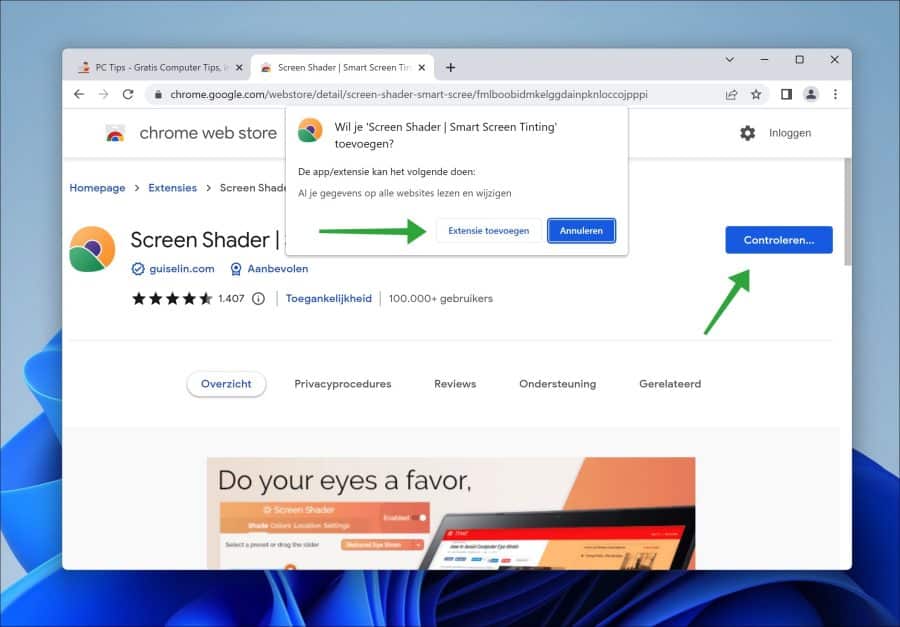Open the Gerelateerd tab
Image resolution: width=900 pixels, height=627 pixels.
[x=670, y=384]
